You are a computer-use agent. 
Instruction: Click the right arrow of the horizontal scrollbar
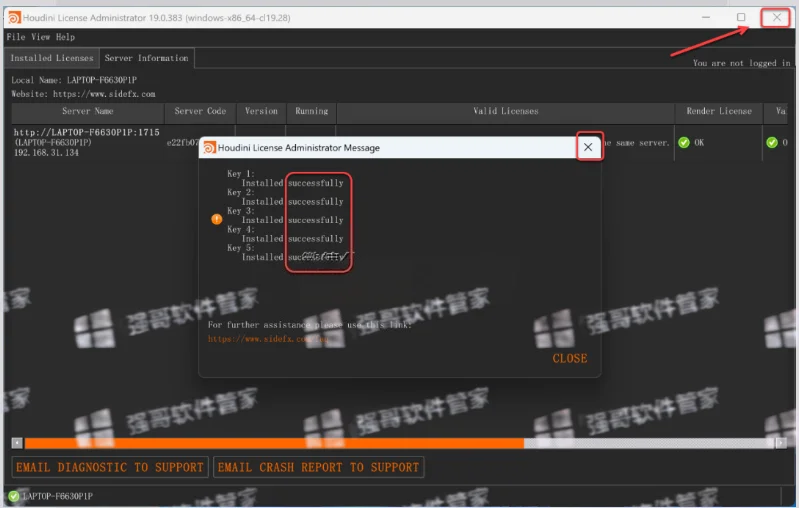coord(781,443)
